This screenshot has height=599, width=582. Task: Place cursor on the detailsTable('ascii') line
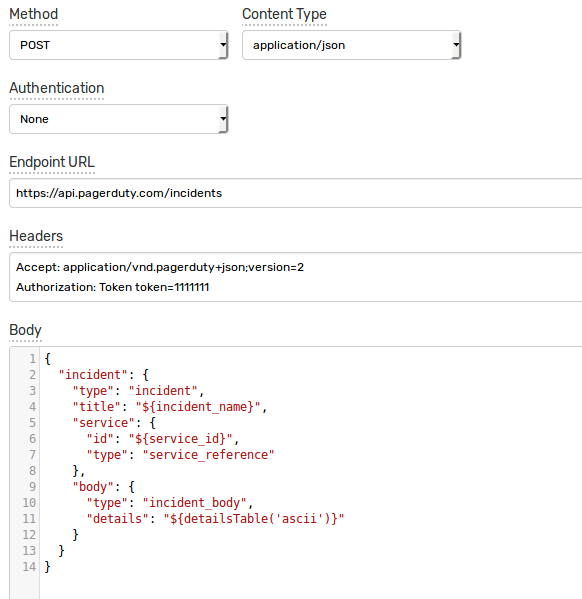(x=216, y=519)
